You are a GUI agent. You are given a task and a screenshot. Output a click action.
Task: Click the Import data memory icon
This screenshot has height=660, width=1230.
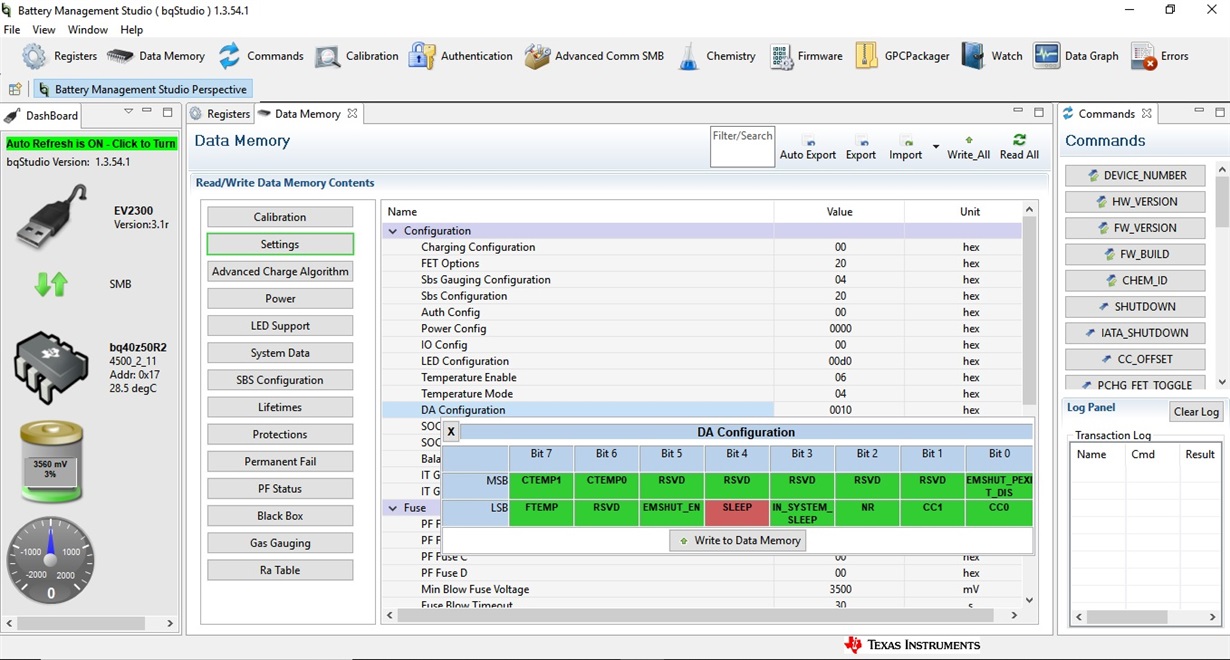pyautogui.click(x=905, y=148)
